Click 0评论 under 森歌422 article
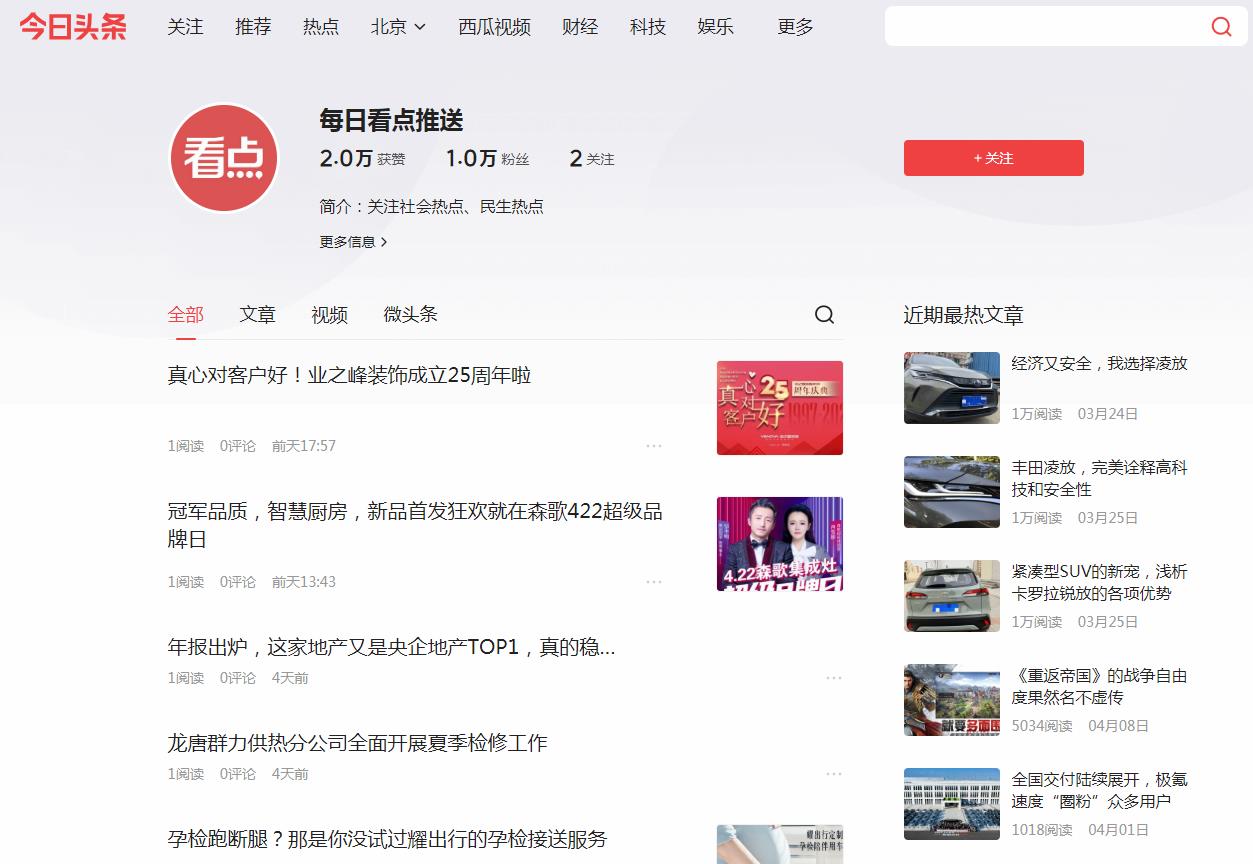The width and height of the screenshot is (1253, 864). (x=238, y=582)
